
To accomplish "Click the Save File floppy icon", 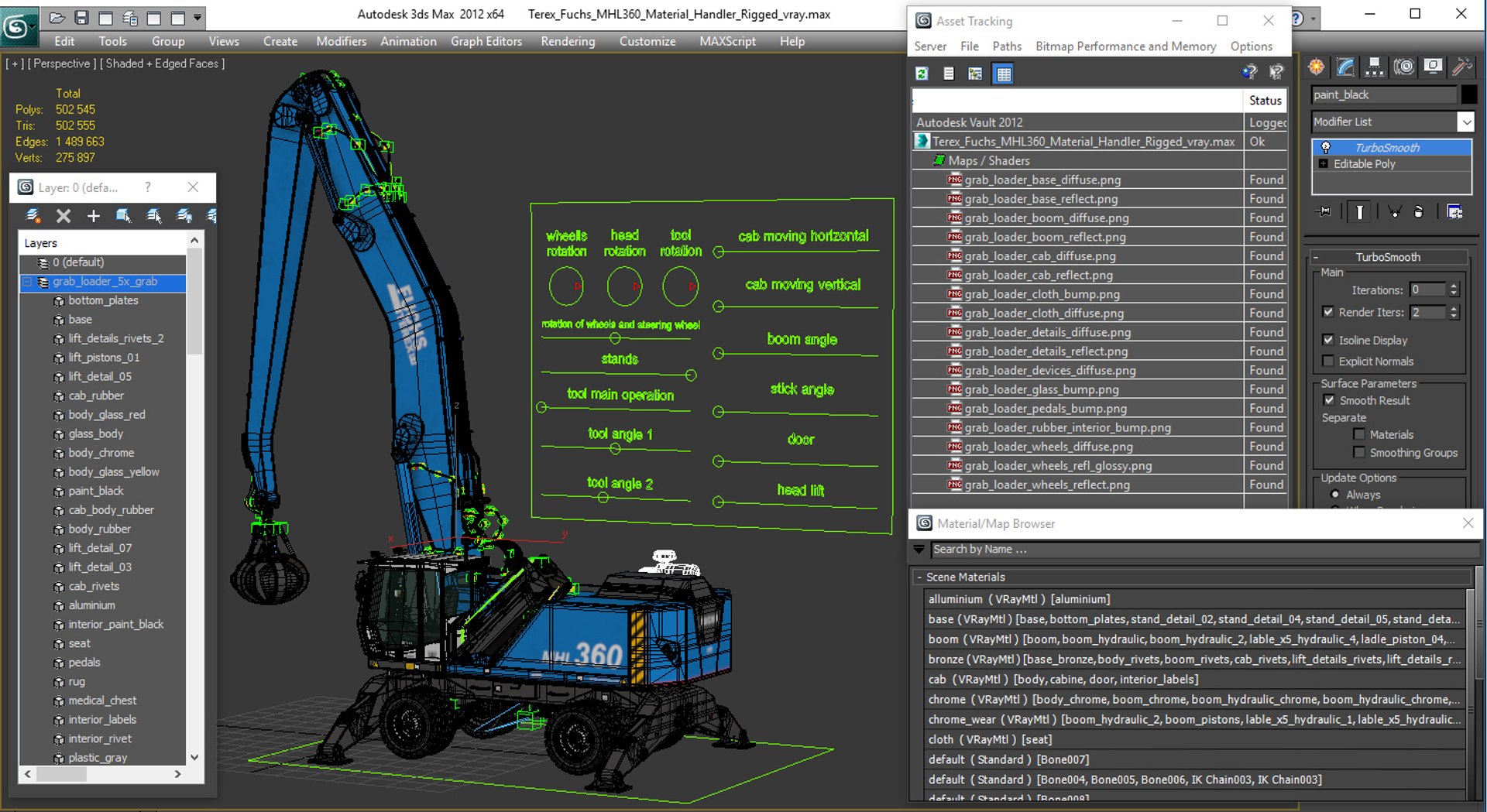I will tap(81, 17).
